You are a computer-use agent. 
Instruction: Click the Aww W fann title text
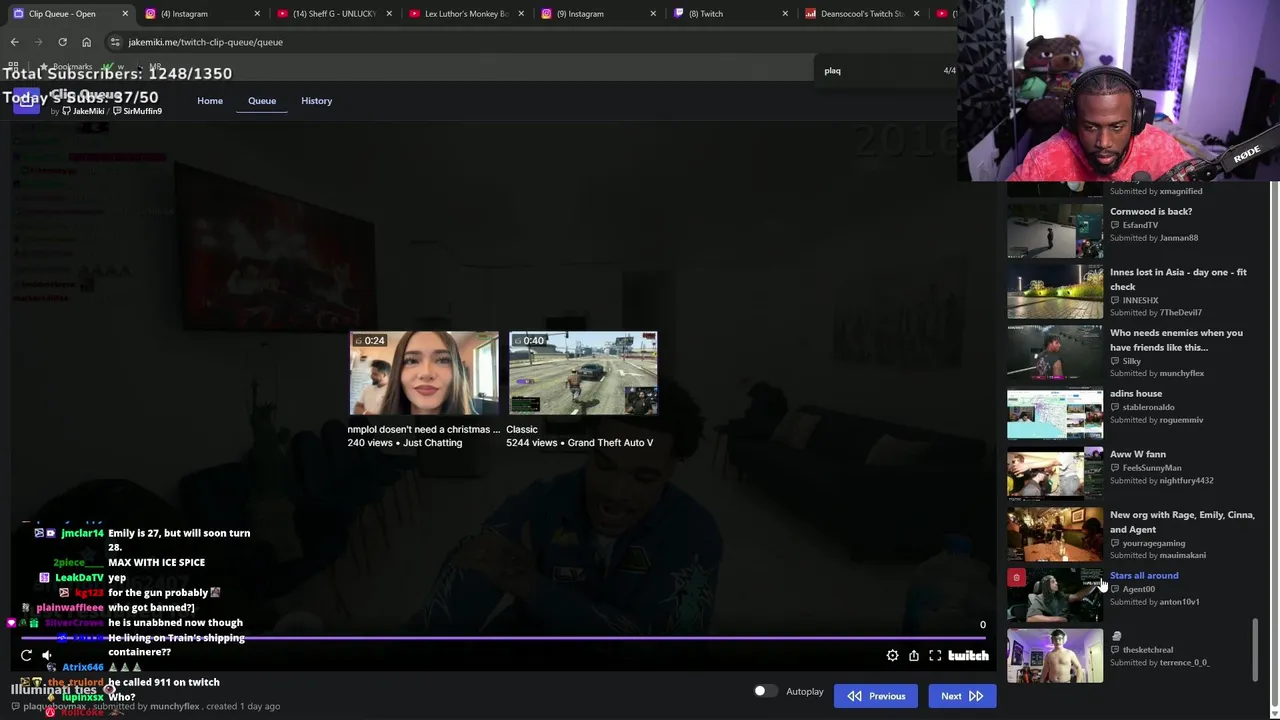coord(1138,454)
